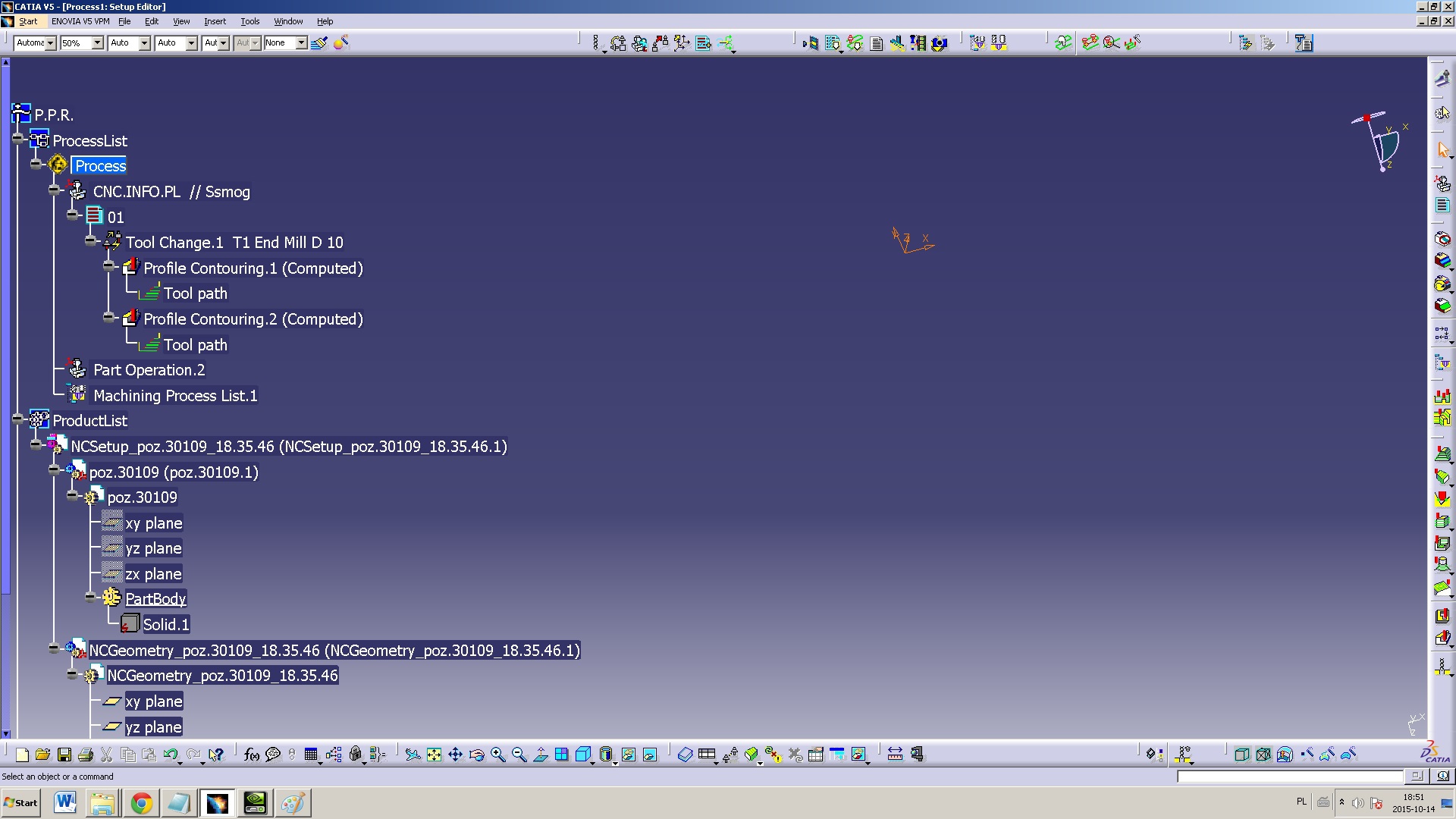Click Google Chrome in the taskbar
This screenshot has height=819, width=1456.
[x=141, y=803]
